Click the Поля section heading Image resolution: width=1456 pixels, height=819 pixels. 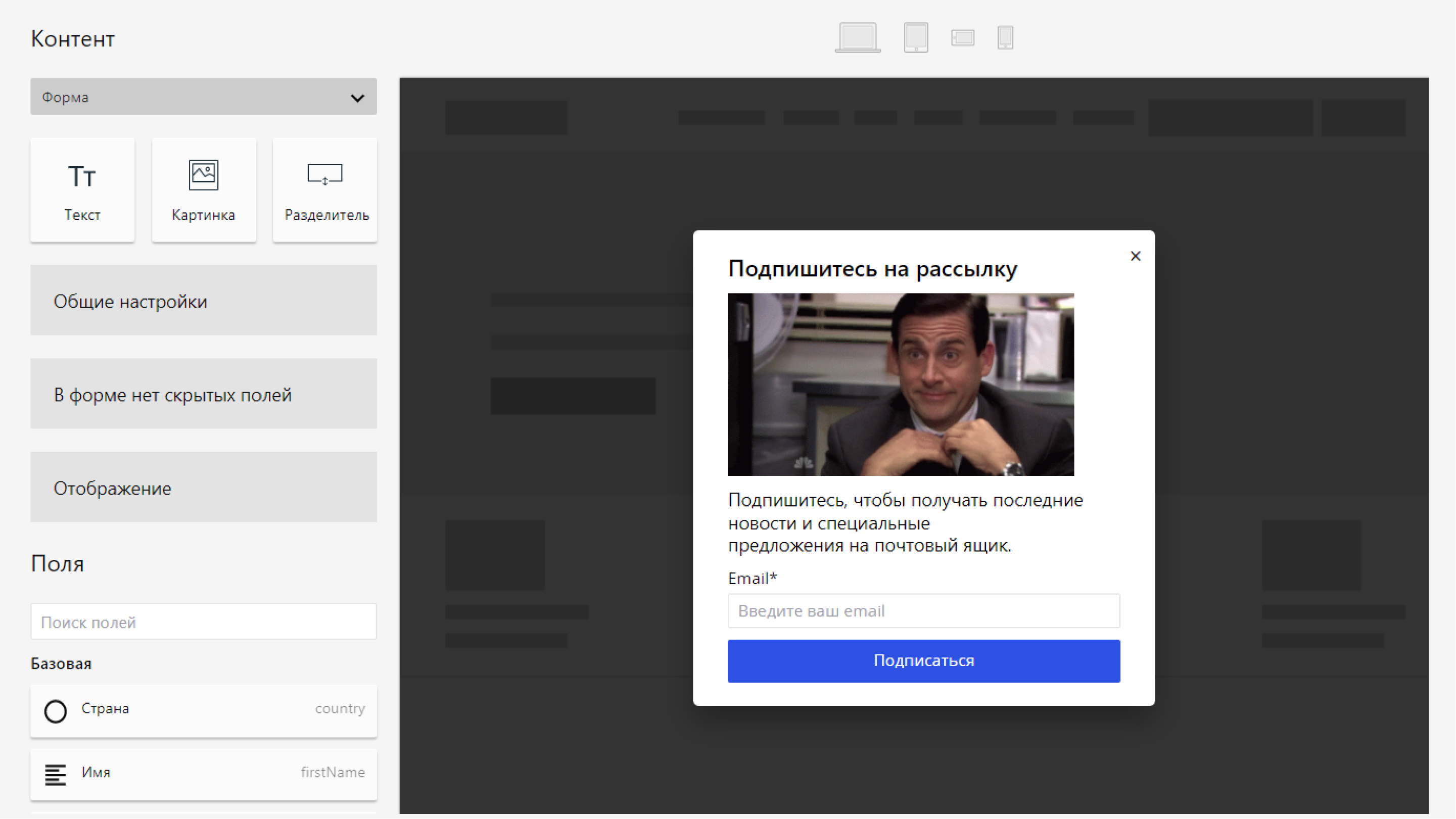58,563
